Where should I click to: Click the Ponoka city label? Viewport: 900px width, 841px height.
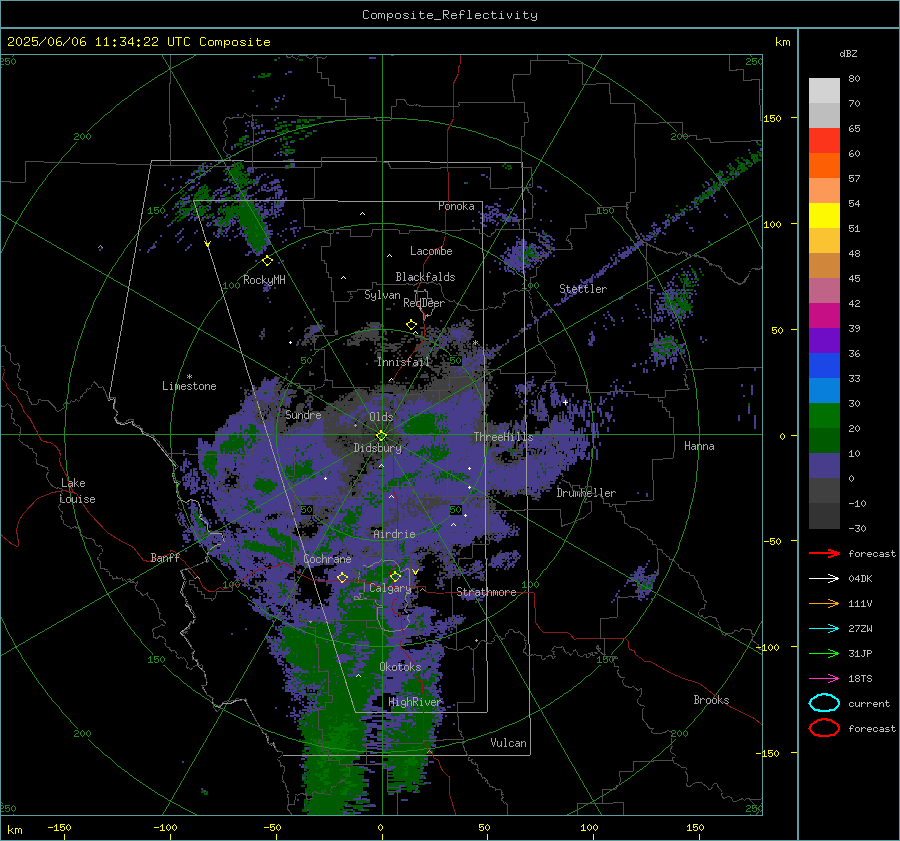pyautogui.click(x=456, y=206)
